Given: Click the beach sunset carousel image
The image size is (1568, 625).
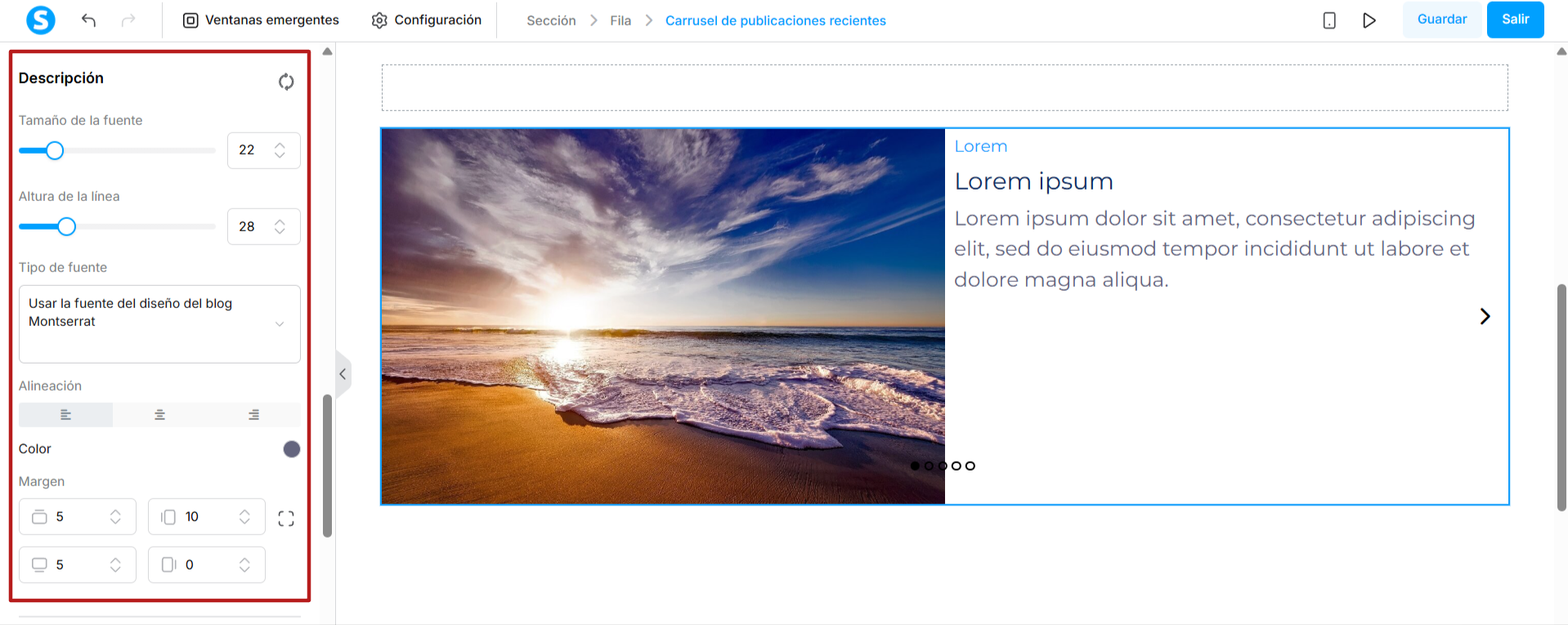Looking at the screenshot, I should pos(663,316).
